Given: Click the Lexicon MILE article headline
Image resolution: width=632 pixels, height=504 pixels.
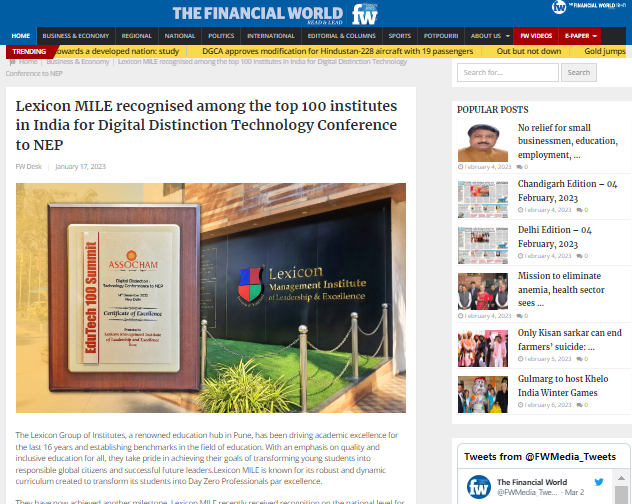Looking at the screenshot, I should click(x=206, y=125).
